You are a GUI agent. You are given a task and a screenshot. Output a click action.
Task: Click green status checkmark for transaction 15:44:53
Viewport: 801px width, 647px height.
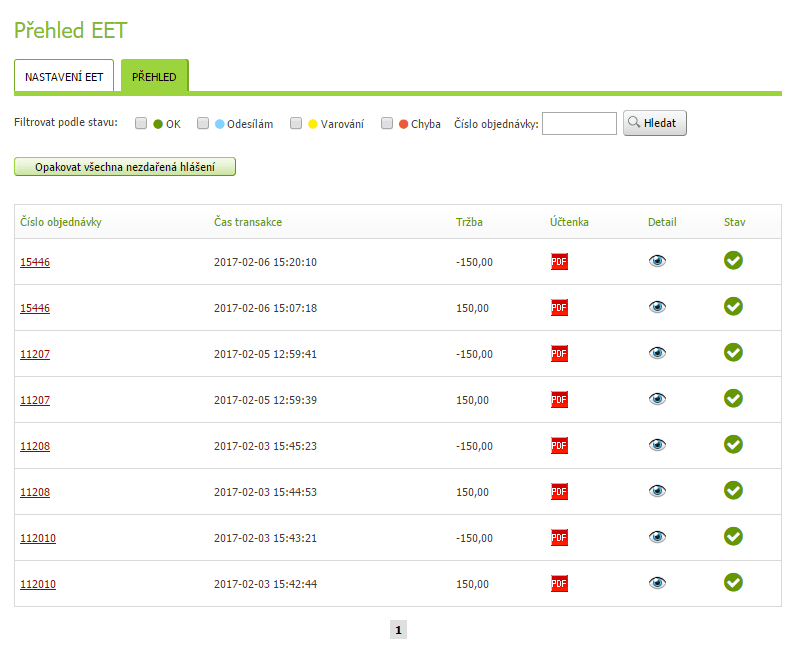click(x=733, y=490)
